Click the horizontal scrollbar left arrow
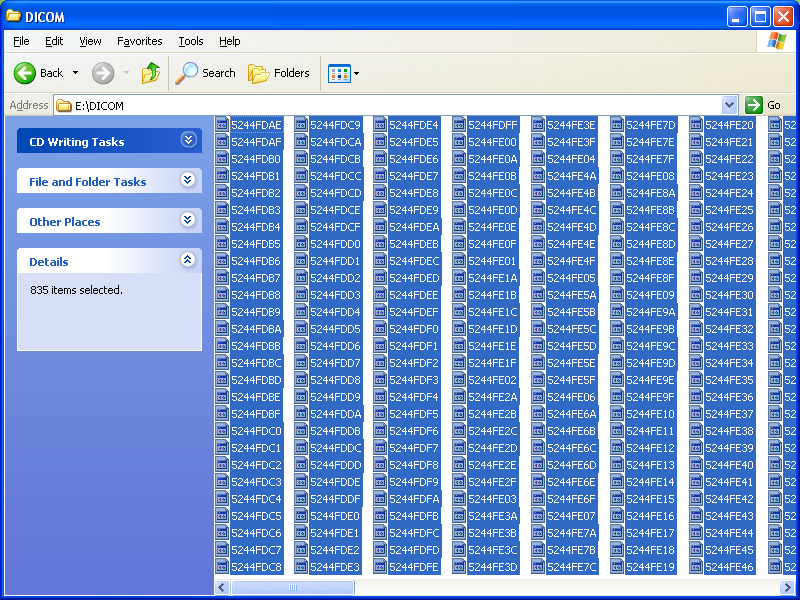The image size is (800, 600). coord(221,587)
